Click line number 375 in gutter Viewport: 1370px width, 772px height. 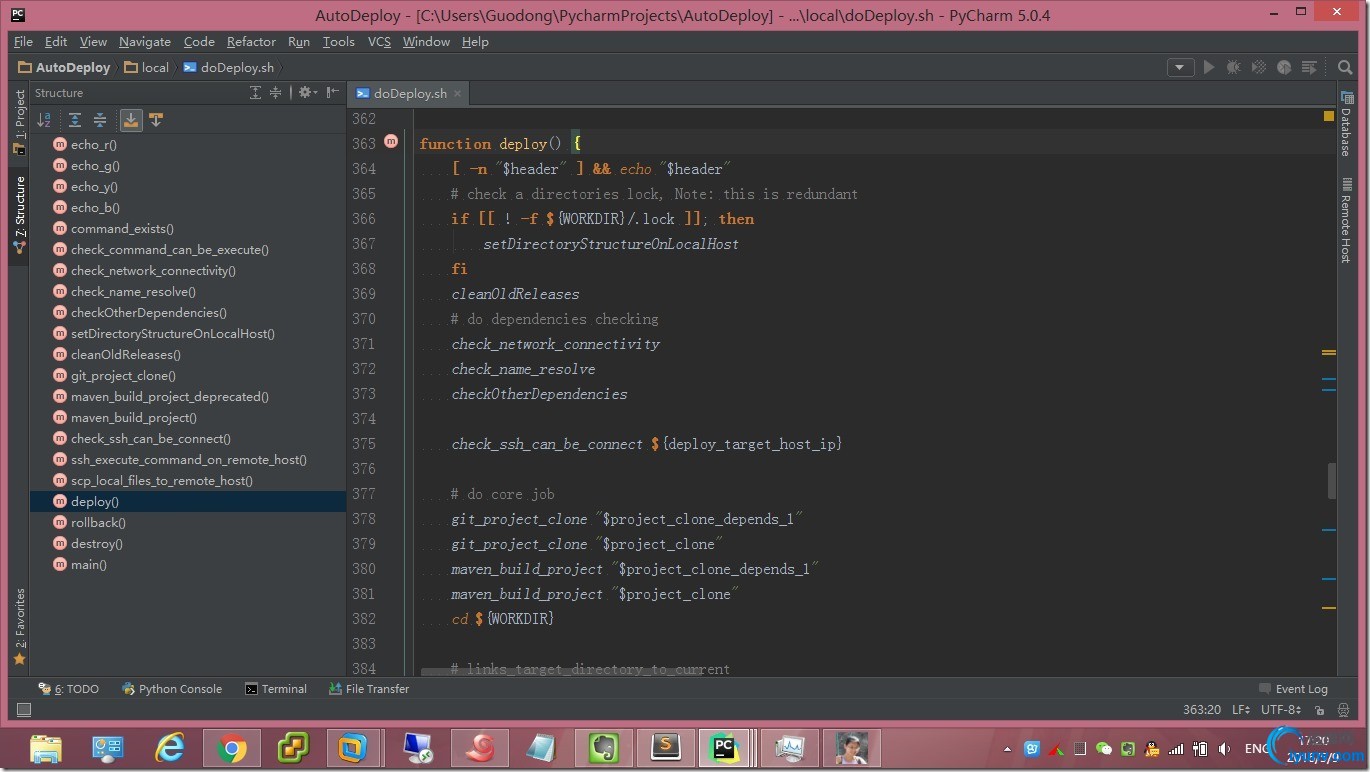pos(364,444)
